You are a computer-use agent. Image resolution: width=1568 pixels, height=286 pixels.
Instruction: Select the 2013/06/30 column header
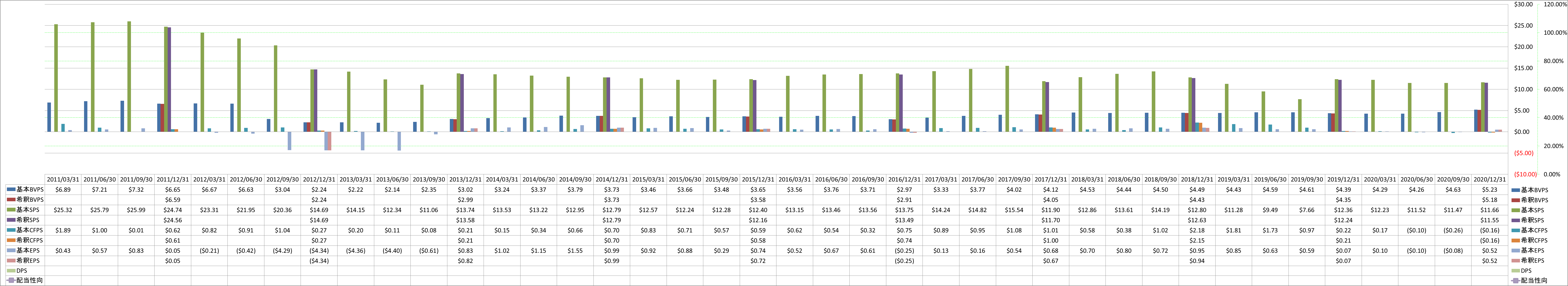(392, 179)
